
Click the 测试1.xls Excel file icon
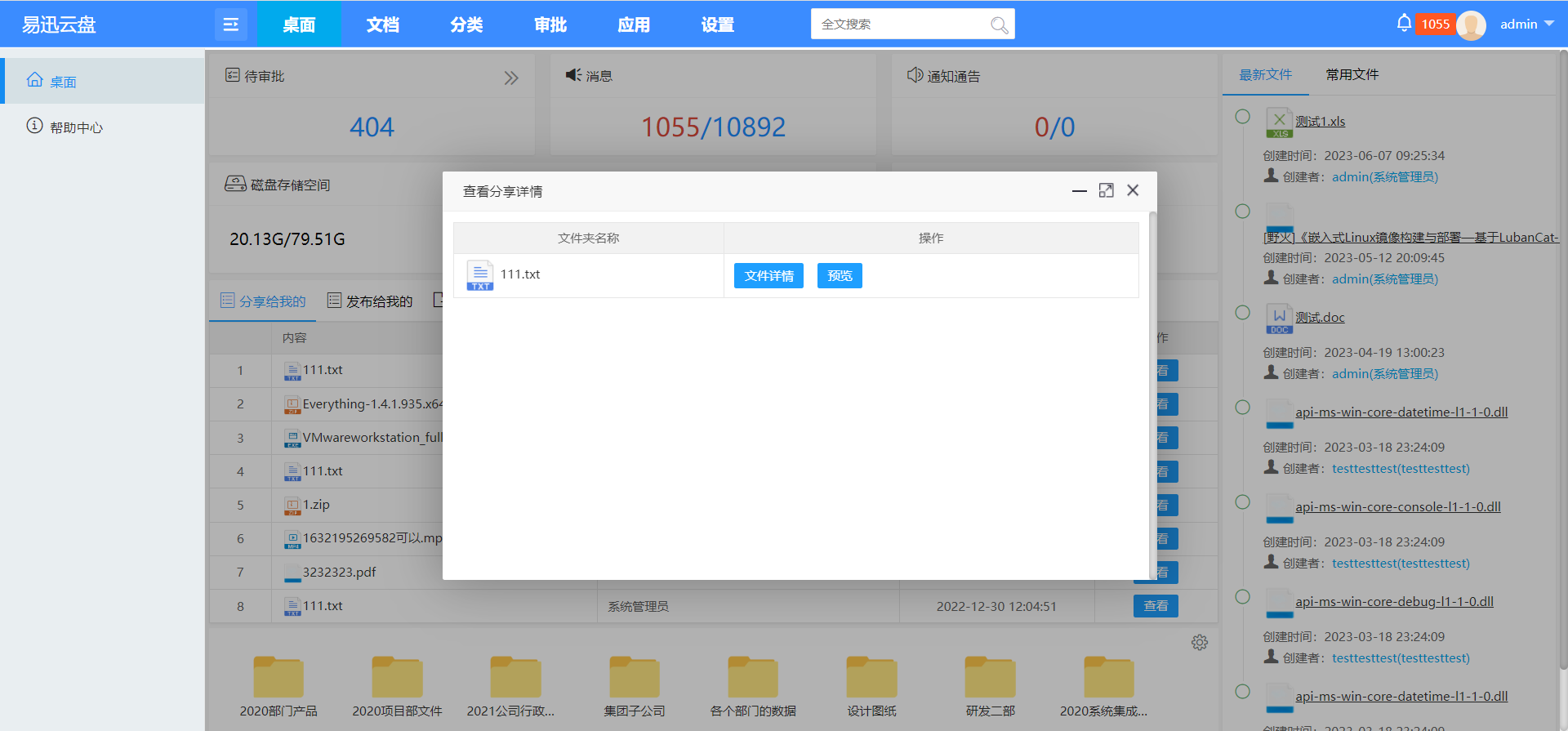point(1279,123)
